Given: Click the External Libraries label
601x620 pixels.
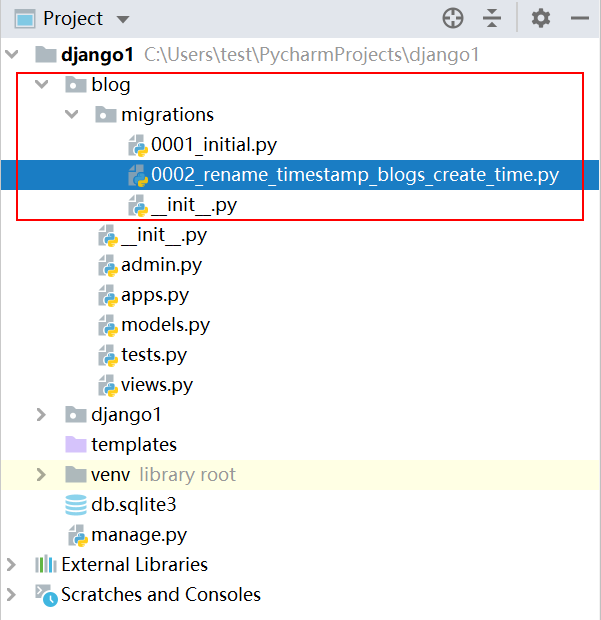Looking at the screenshot, I should click(134, 564).
